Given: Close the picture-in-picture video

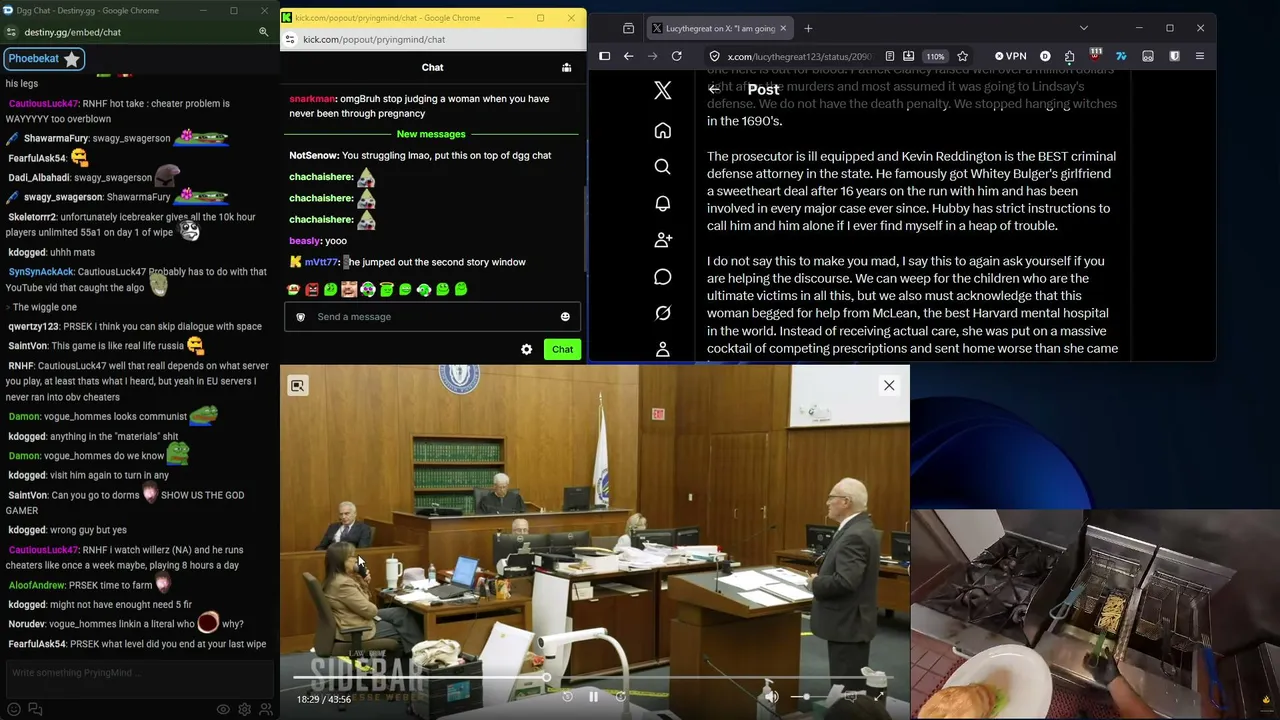Looking at the screenshot, I should [889, 385].
